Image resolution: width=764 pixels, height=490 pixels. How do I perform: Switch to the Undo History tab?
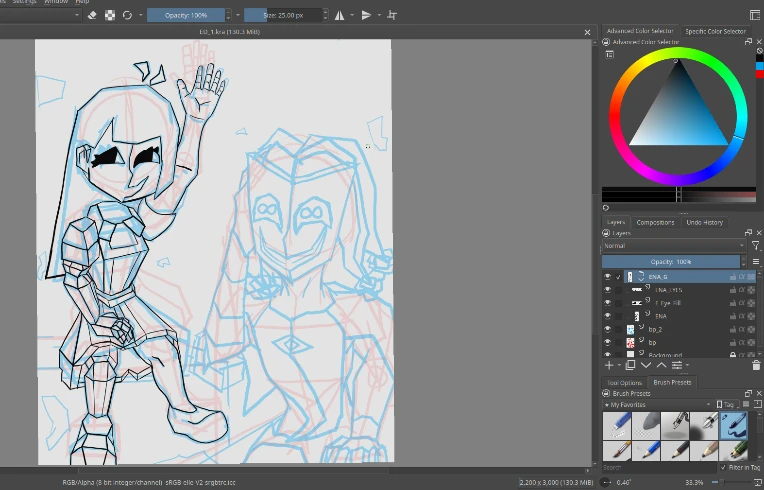click(705, 222)
